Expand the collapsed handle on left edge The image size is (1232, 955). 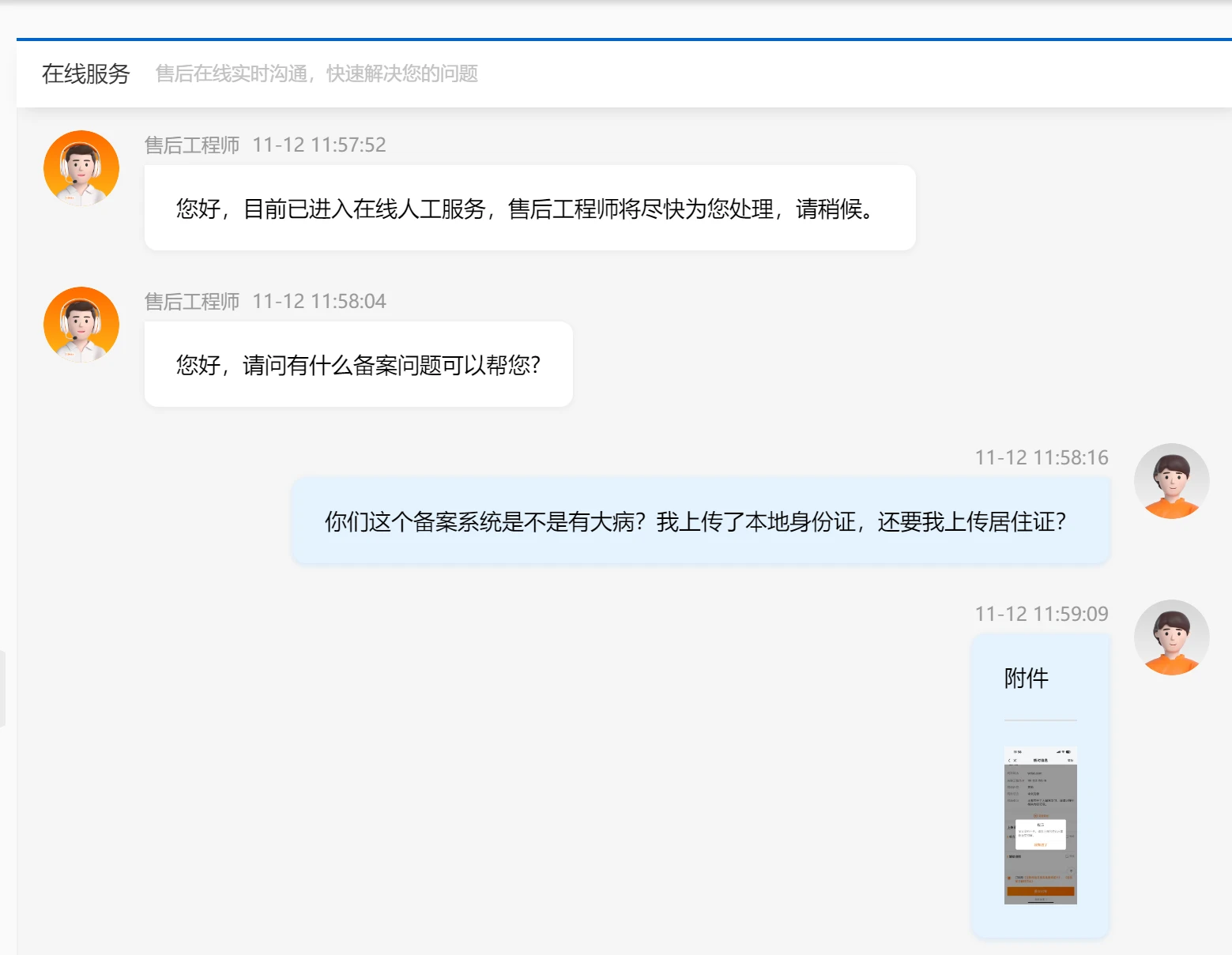[2, 688]
